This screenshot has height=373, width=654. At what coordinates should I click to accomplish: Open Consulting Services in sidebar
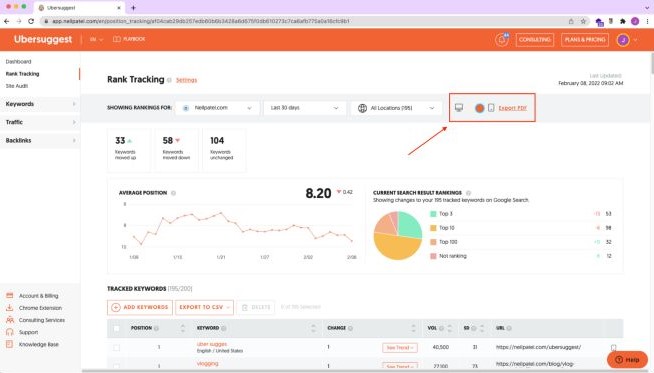[x=42, y=320]
